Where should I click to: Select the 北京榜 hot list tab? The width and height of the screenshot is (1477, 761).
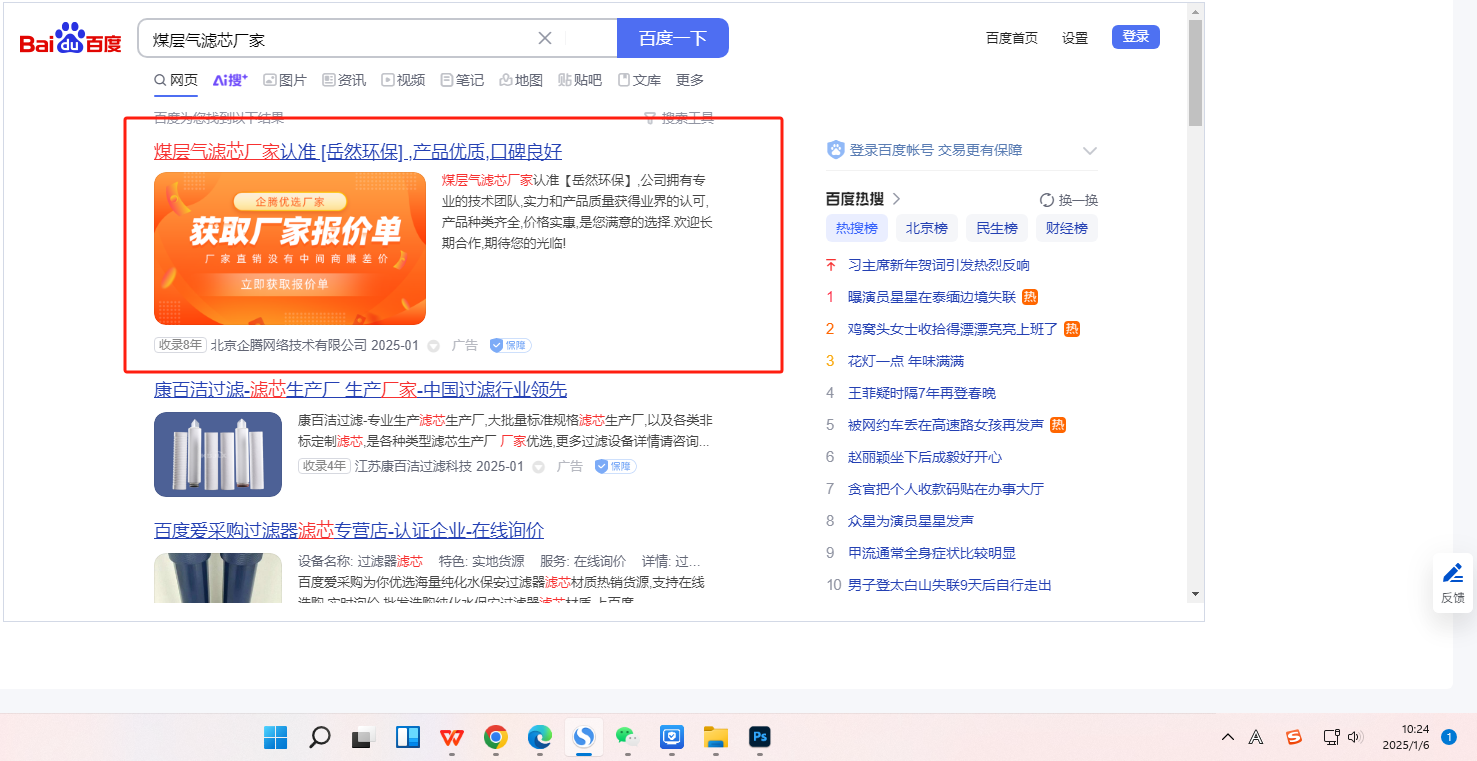coord(926,228)
